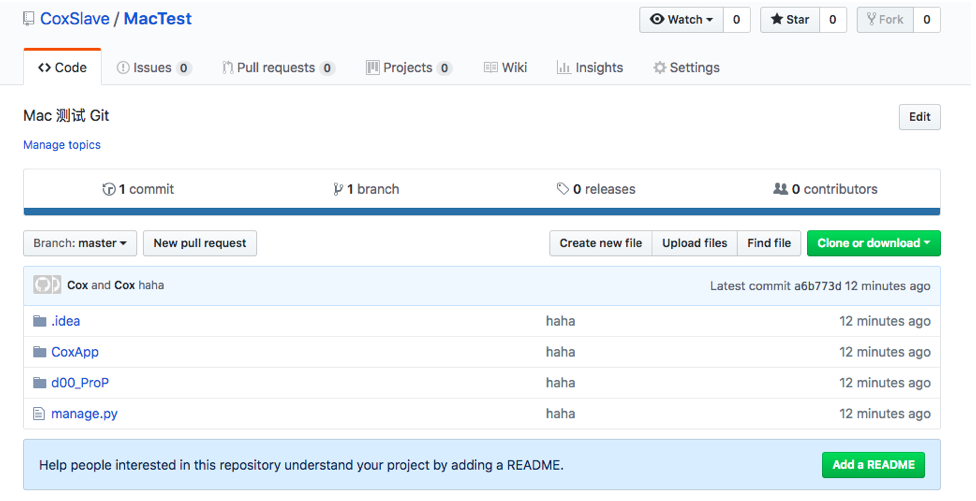The image size is (976, 501).
Task: Click the Fork button
Action: (x=885, y=20)
